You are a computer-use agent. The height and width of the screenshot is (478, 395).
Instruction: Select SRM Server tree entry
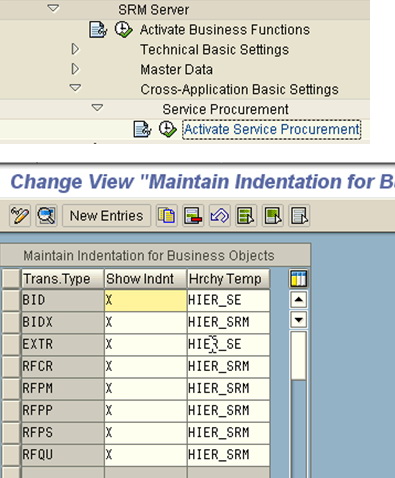click(153, 10)
